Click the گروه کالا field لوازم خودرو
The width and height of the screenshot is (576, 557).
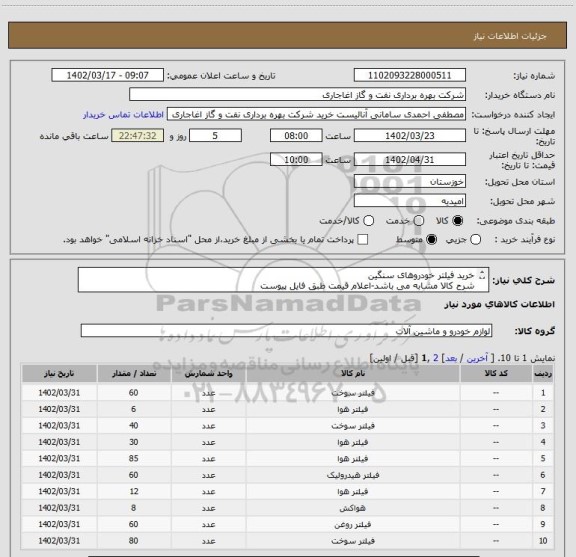pyautogui.click(x=286, y=331)
